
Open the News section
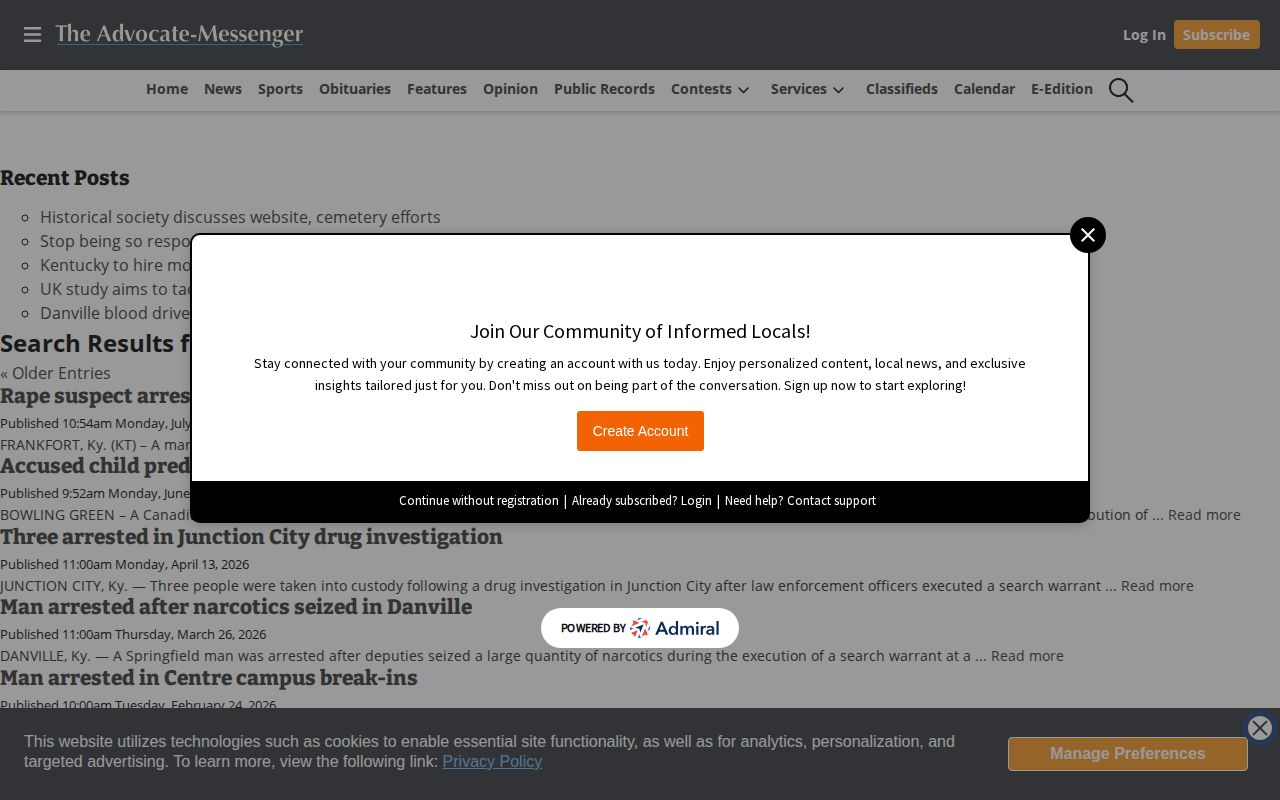pos(223,89)
